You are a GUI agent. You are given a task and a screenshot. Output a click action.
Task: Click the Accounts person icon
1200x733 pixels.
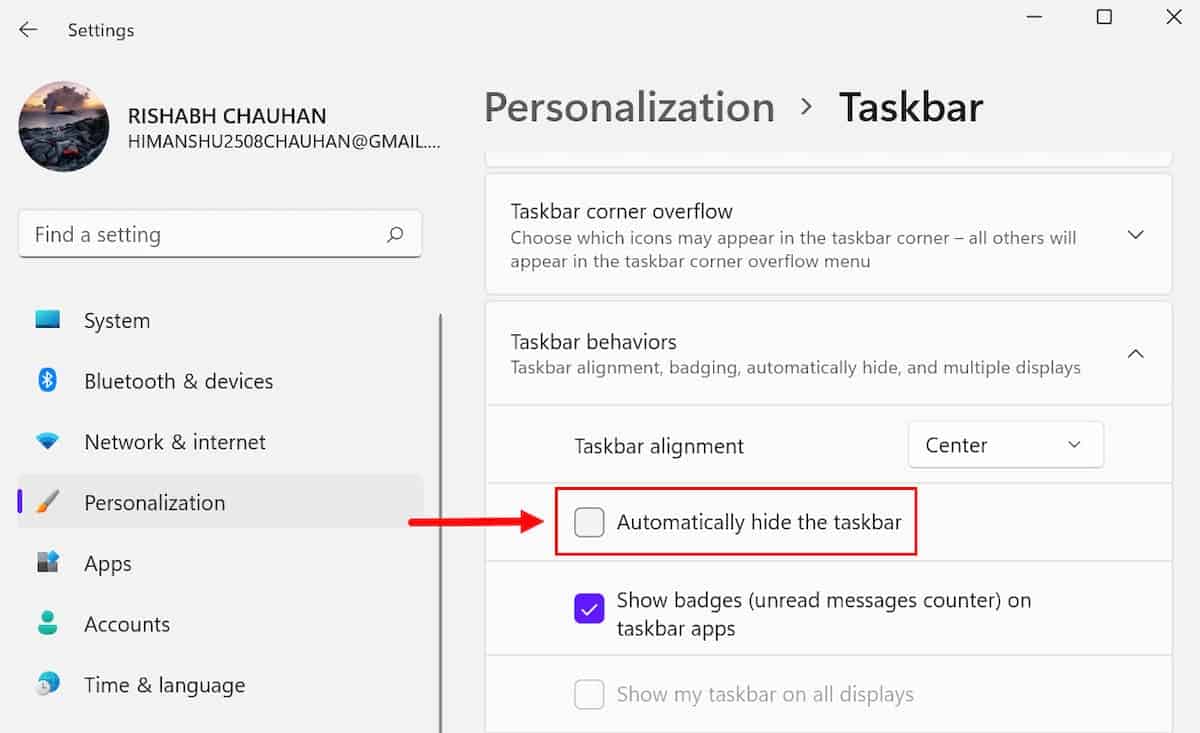(x=47, y=624)
